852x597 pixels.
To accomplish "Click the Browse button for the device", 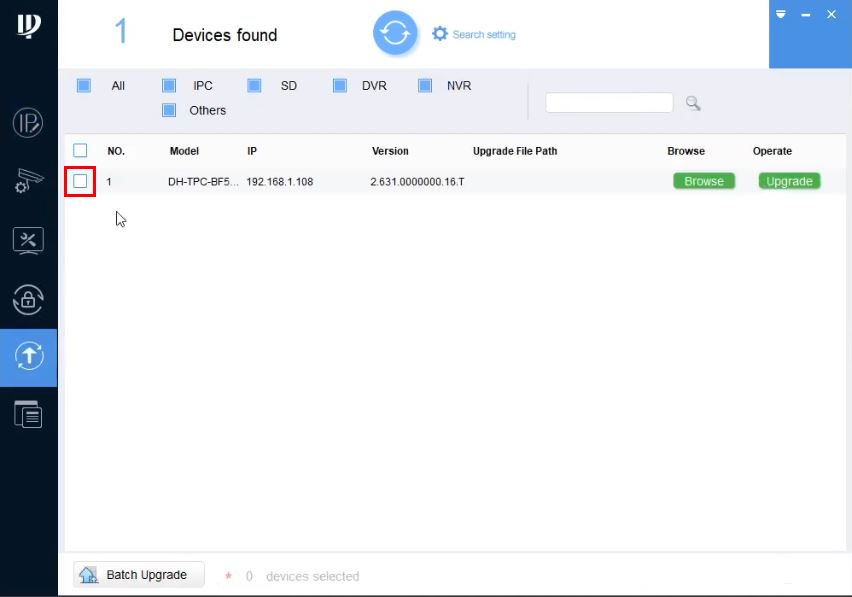I will (704, 181).
